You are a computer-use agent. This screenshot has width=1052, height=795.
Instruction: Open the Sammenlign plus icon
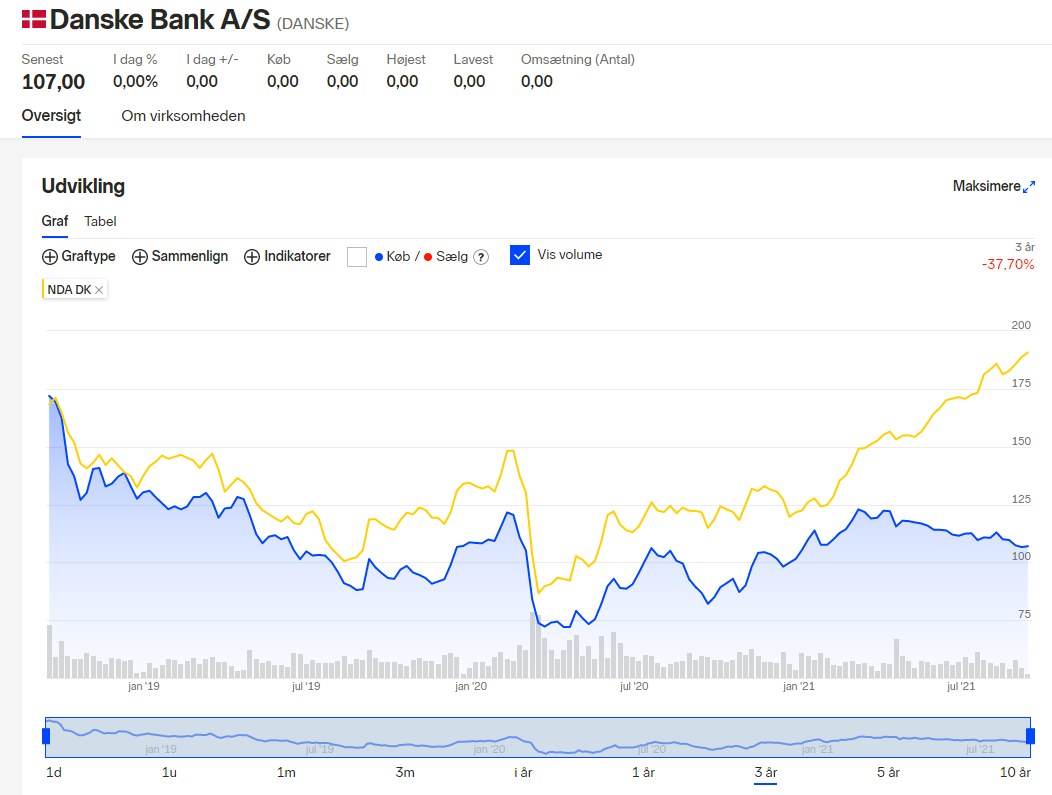coord(140,257)
